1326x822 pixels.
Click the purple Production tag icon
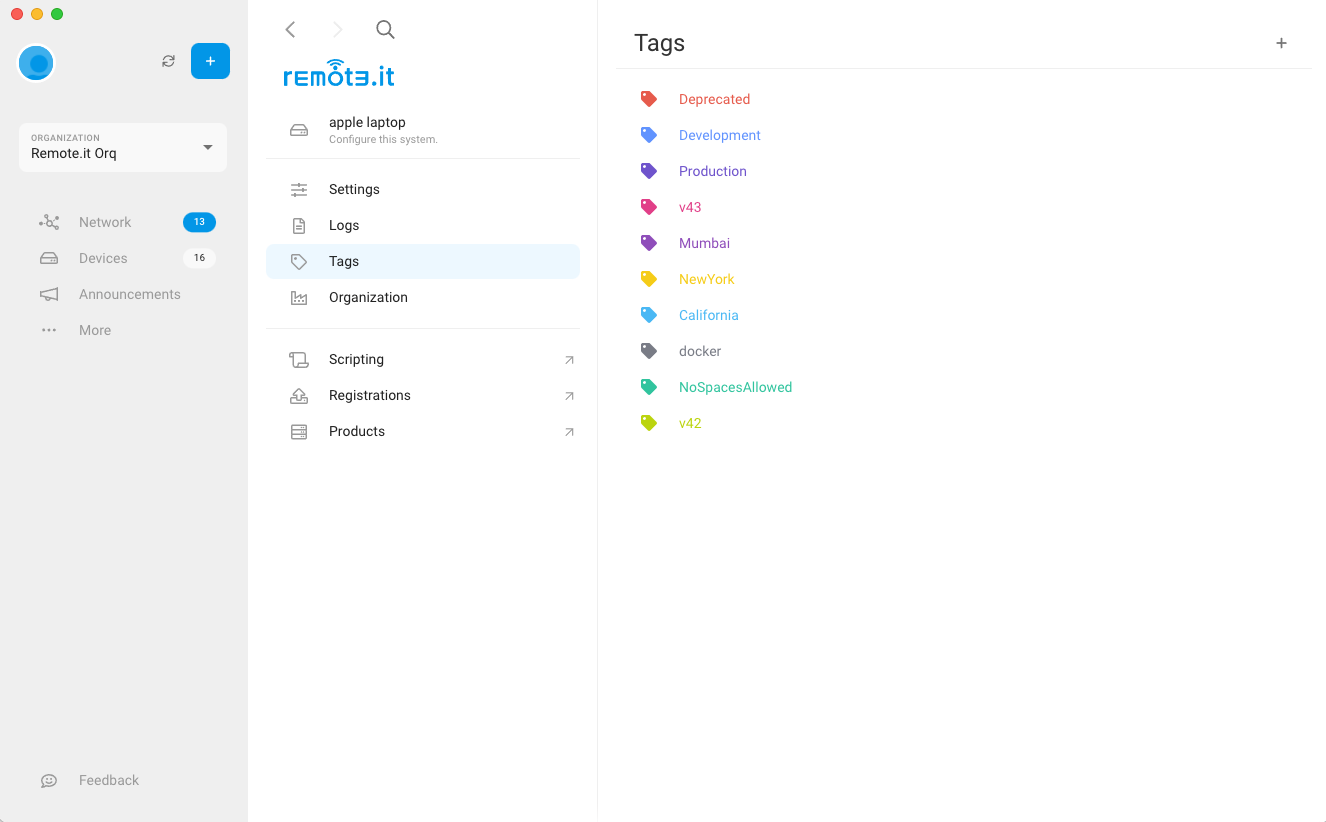pos(649,171)
